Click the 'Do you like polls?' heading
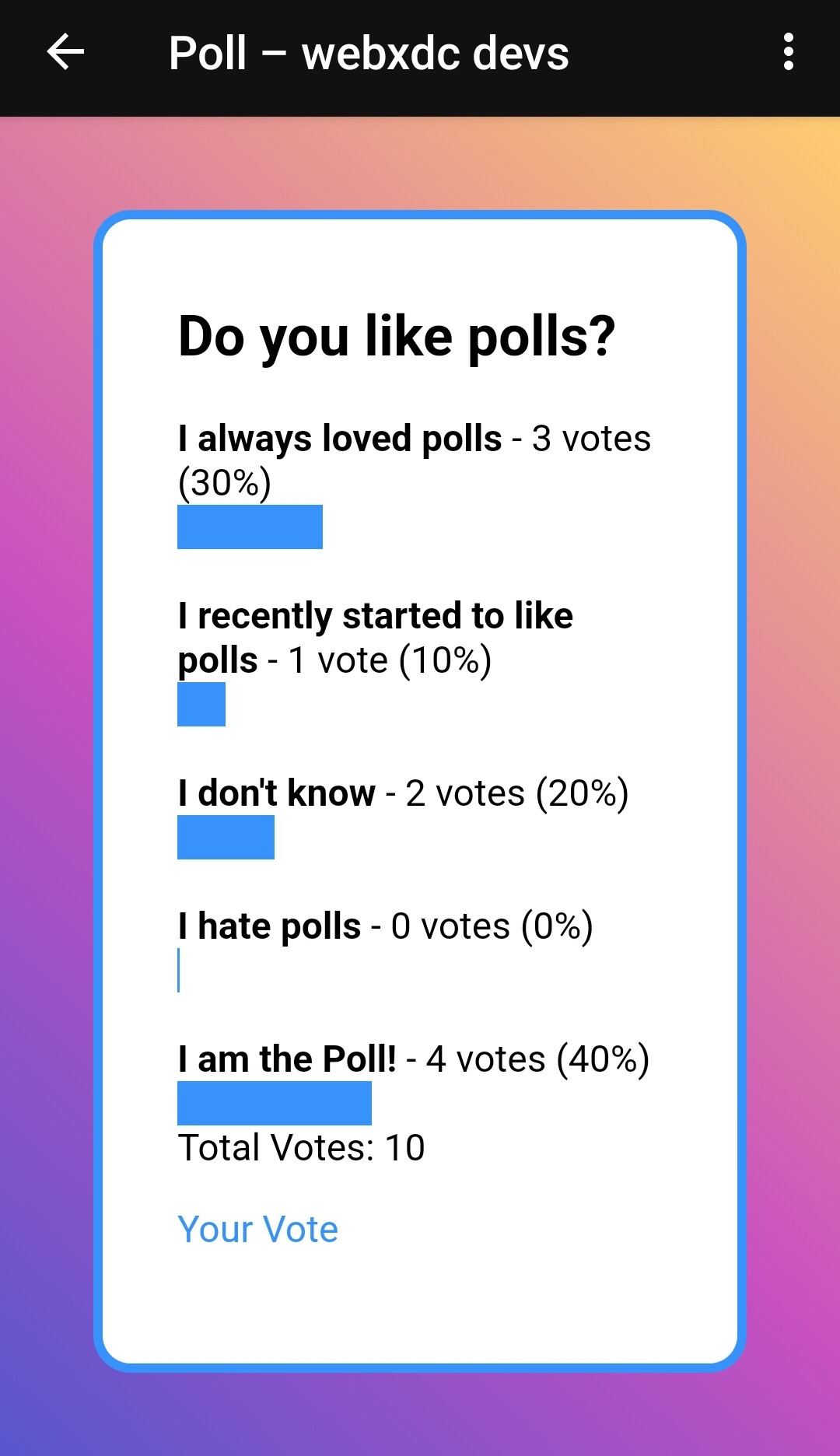Screen dimensions: 840x1456 tap(397, 337)
